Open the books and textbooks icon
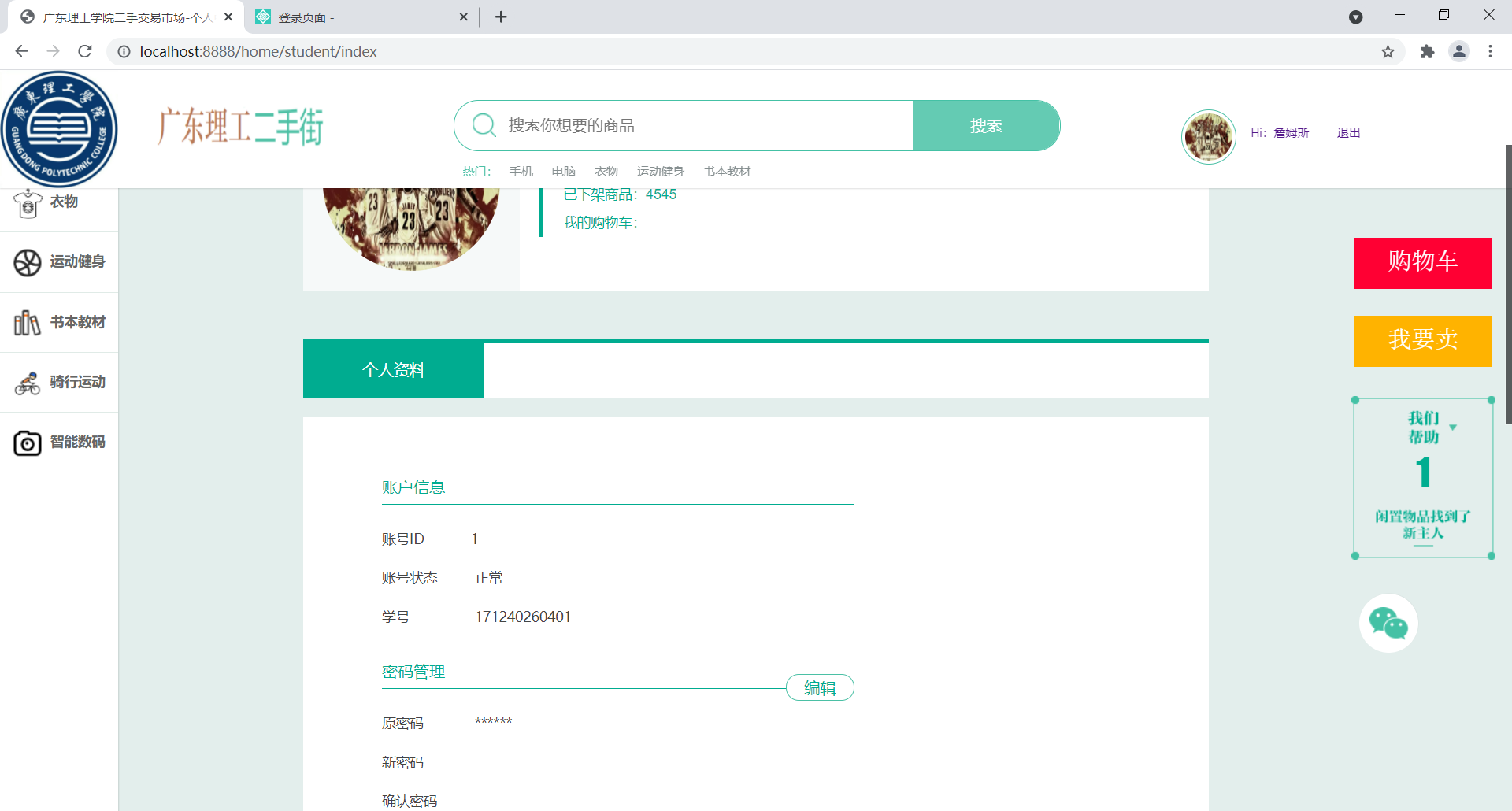 point(28,322)
